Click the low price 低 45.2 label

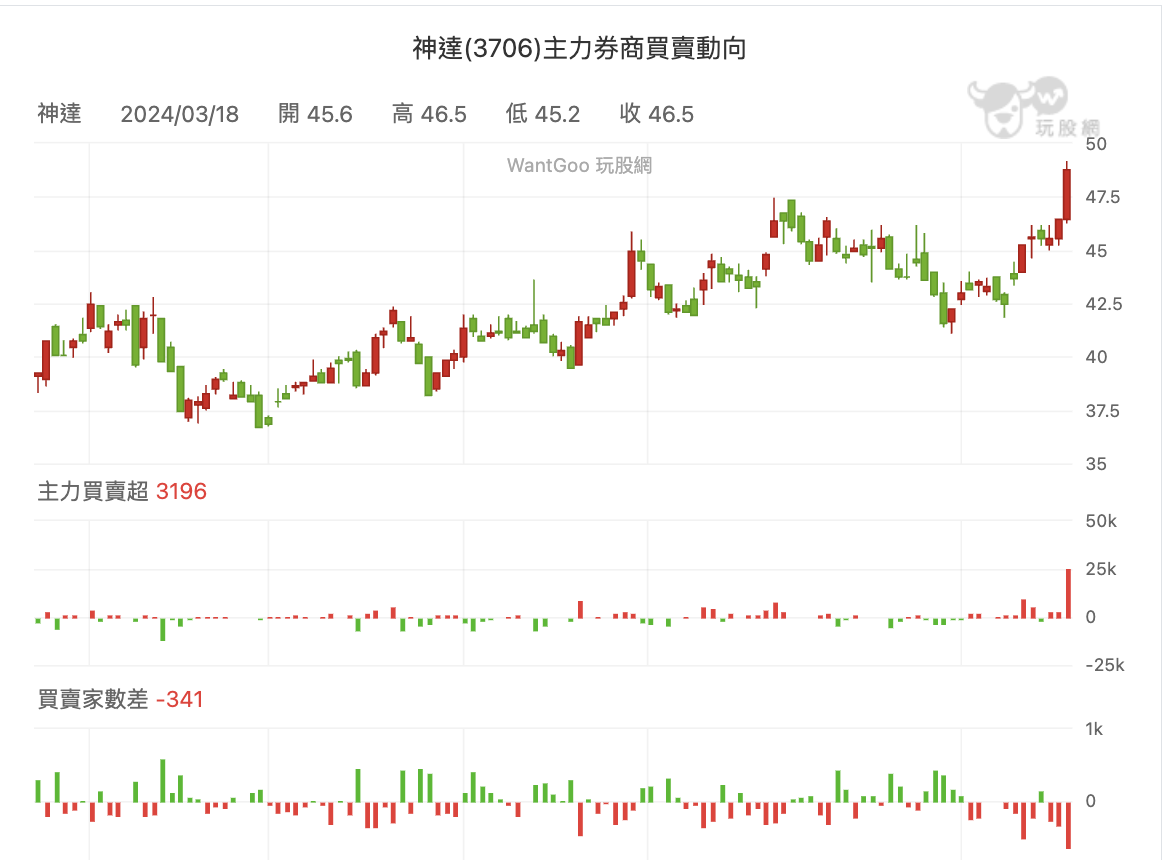click(x=543, y=114)
